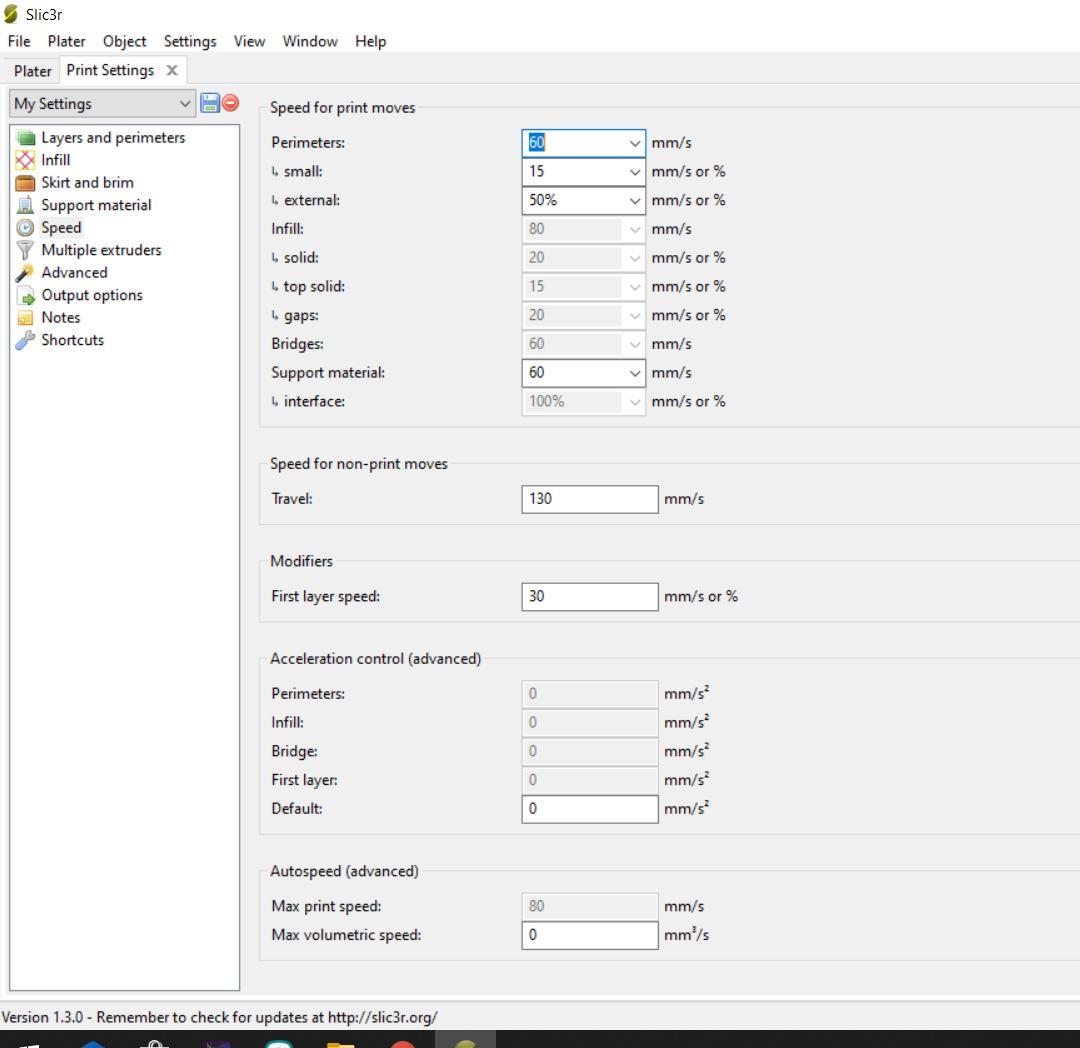This screenshot has height=1048, width=1080.
Task: Close the Print Settings tab
Action: (x=172, y=70)
